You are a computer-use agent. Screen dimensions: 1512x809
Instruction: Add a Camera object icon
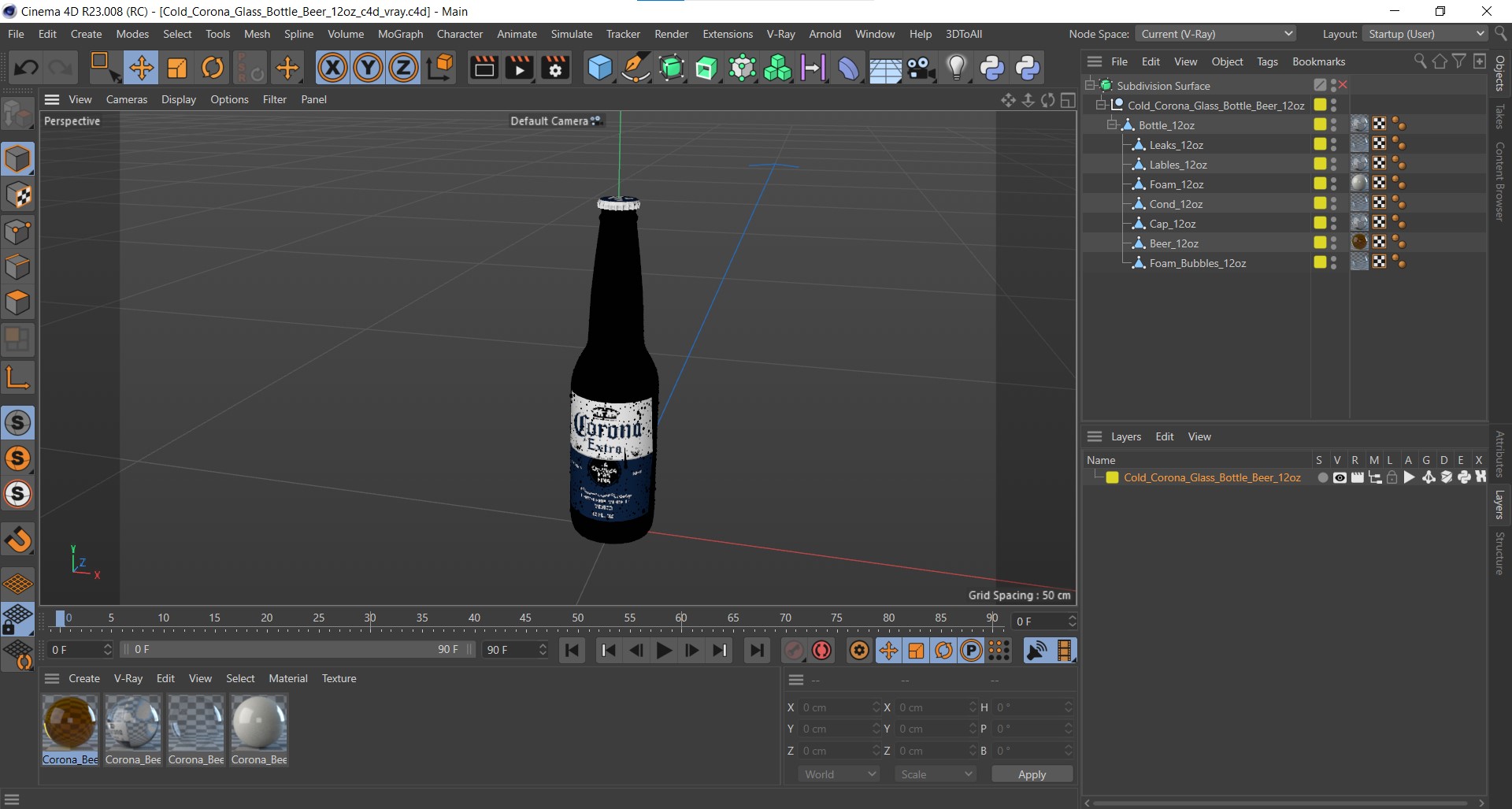tap(921, 68)
